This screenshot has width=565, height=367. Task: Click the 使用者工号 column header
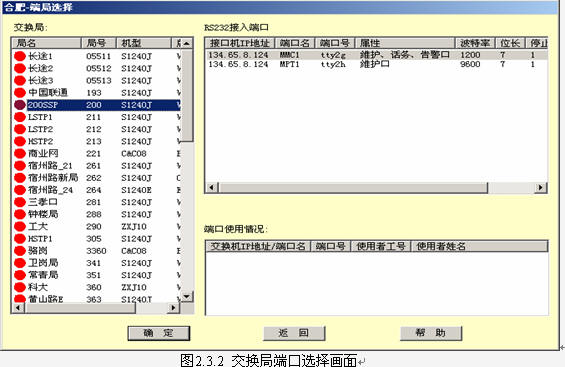[x=381, y=246]
